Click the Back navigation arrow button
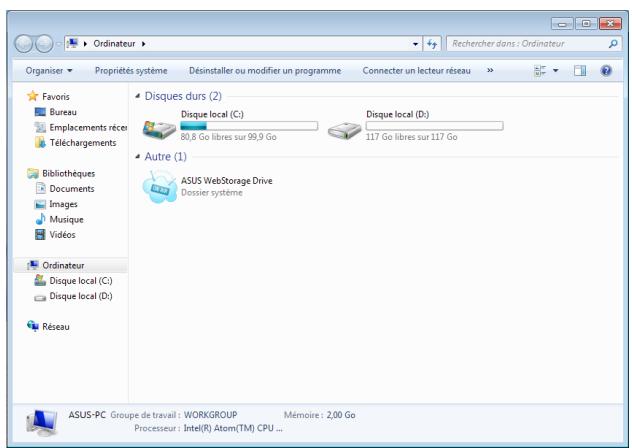The image size is (632, 448). (23, 44)
